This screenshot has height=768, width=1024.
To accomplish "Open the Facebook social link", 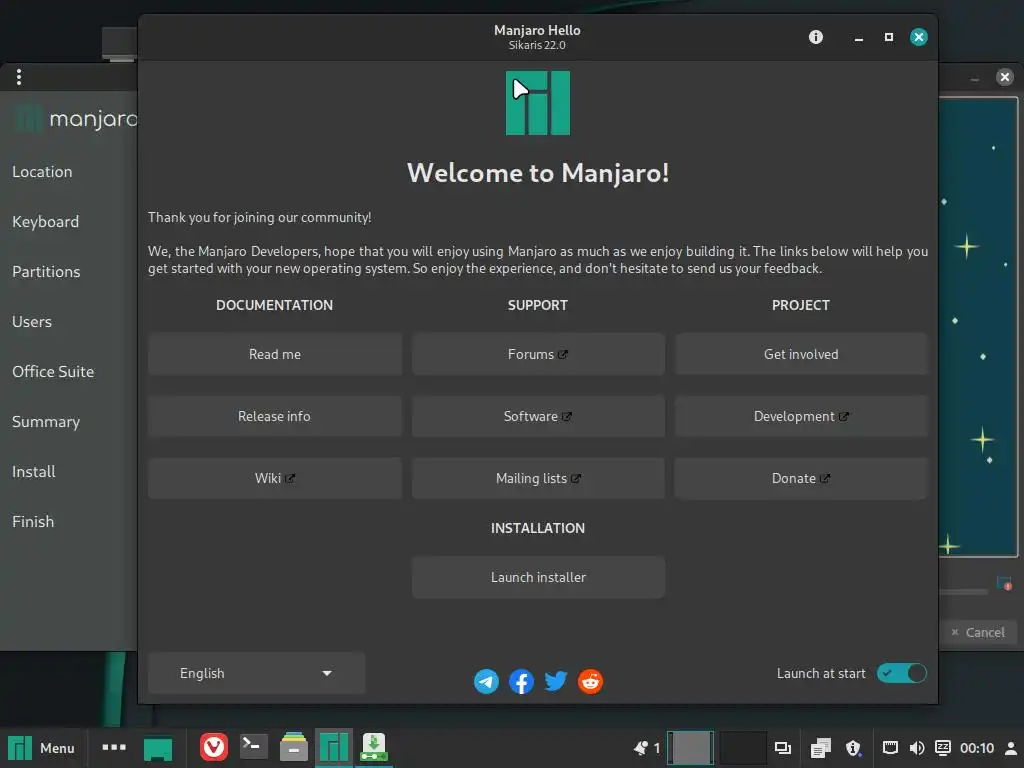I will click(521, 681).
